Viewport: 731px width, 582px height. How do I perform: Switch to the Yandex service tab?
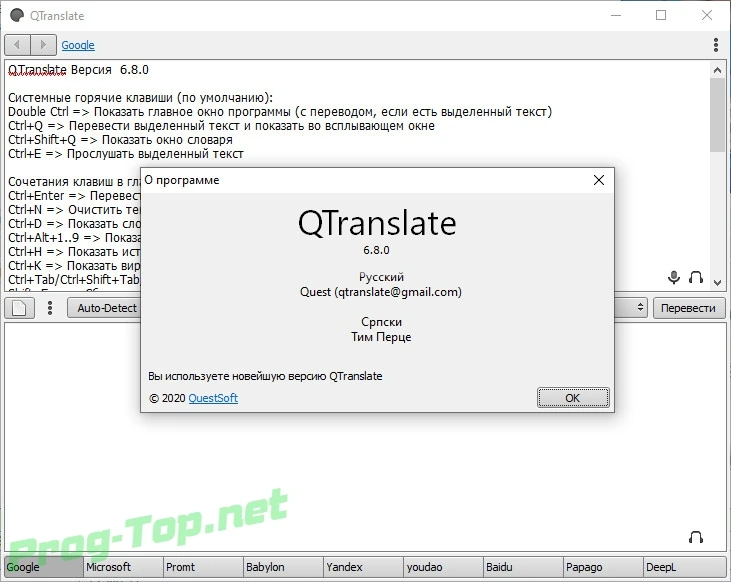click(x=364, y=567)
